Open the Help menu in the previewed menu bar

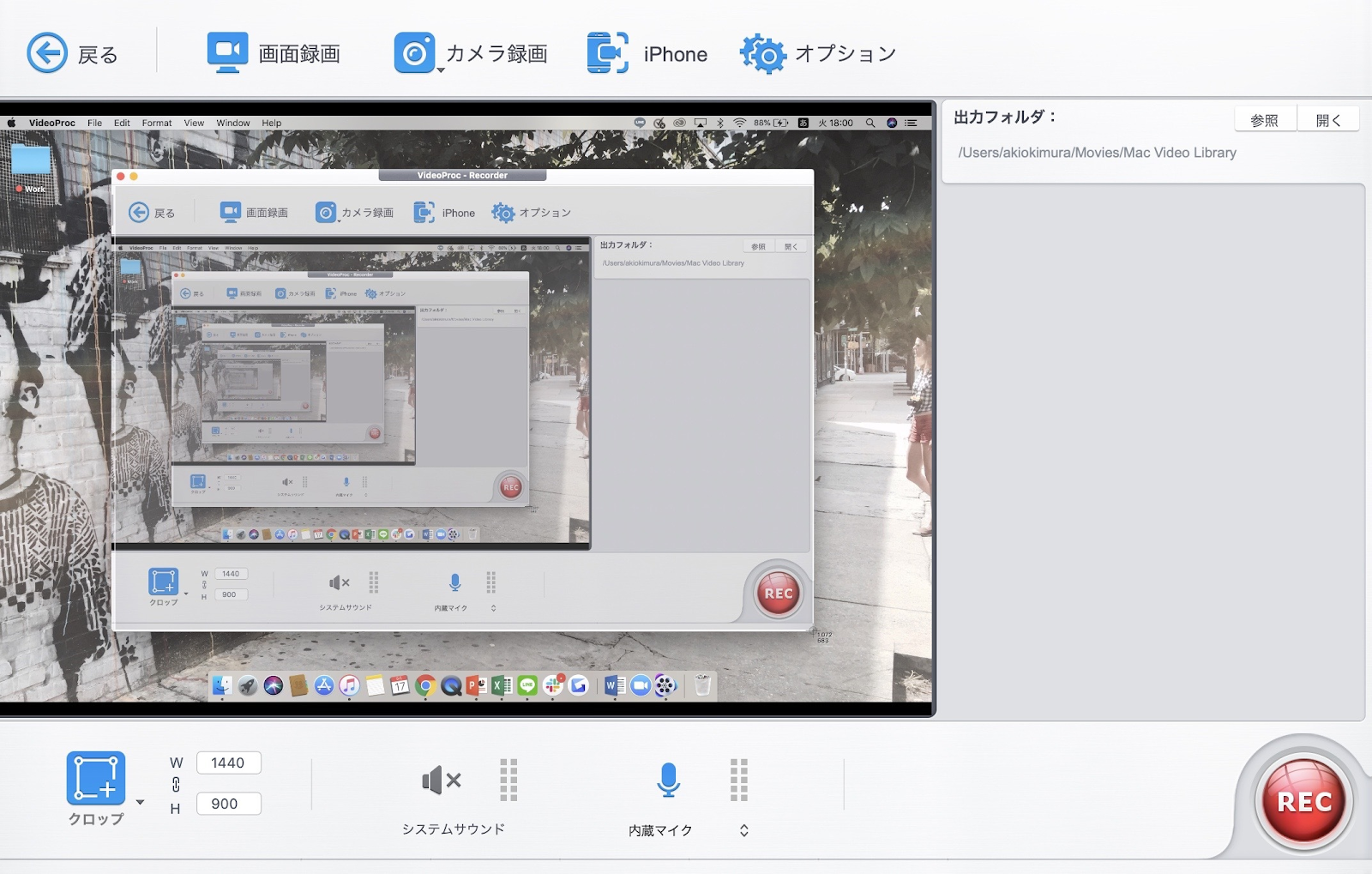point(272,123)
